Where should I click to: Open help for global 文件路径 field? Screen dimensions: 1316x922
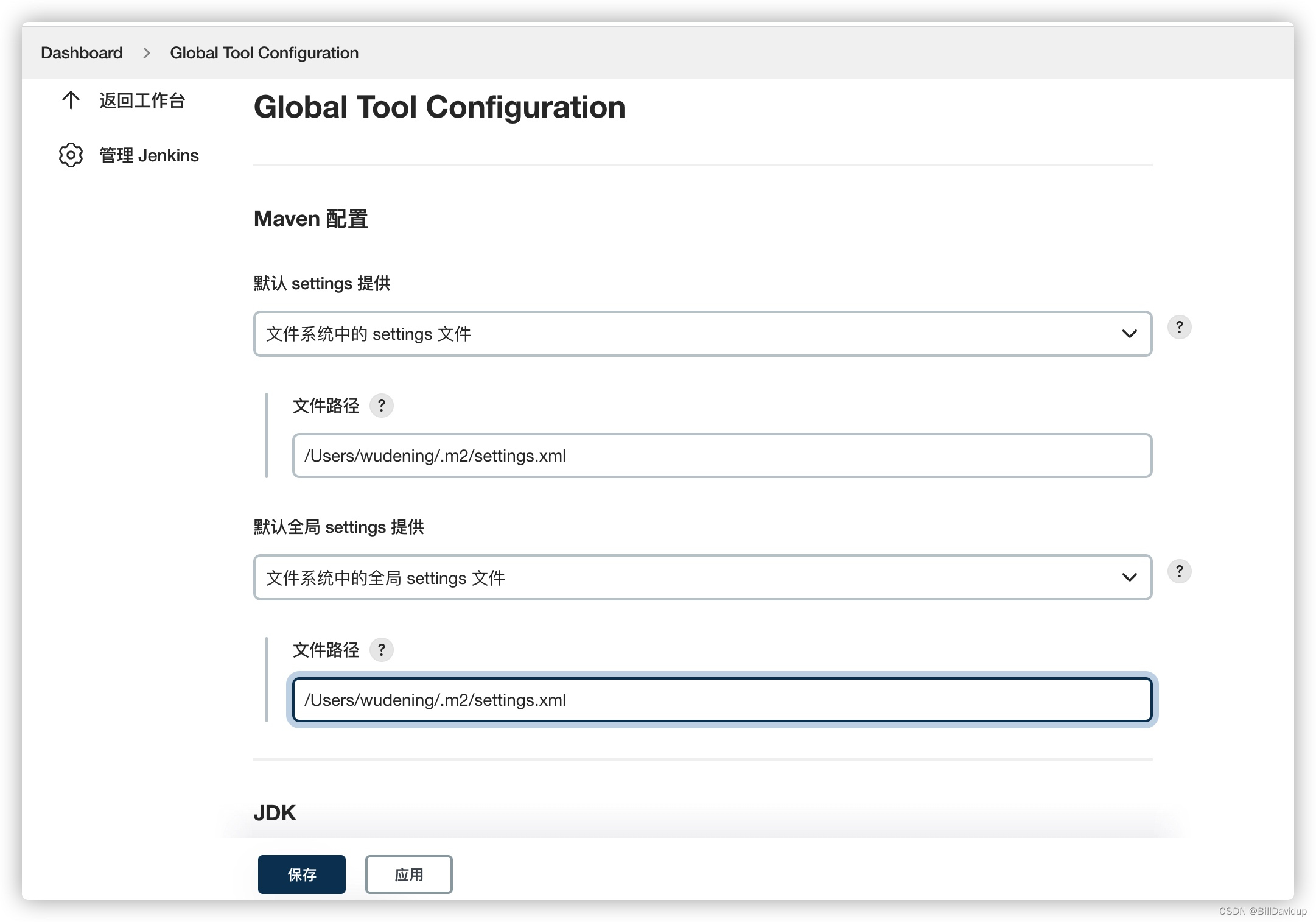tap(382, 650)
